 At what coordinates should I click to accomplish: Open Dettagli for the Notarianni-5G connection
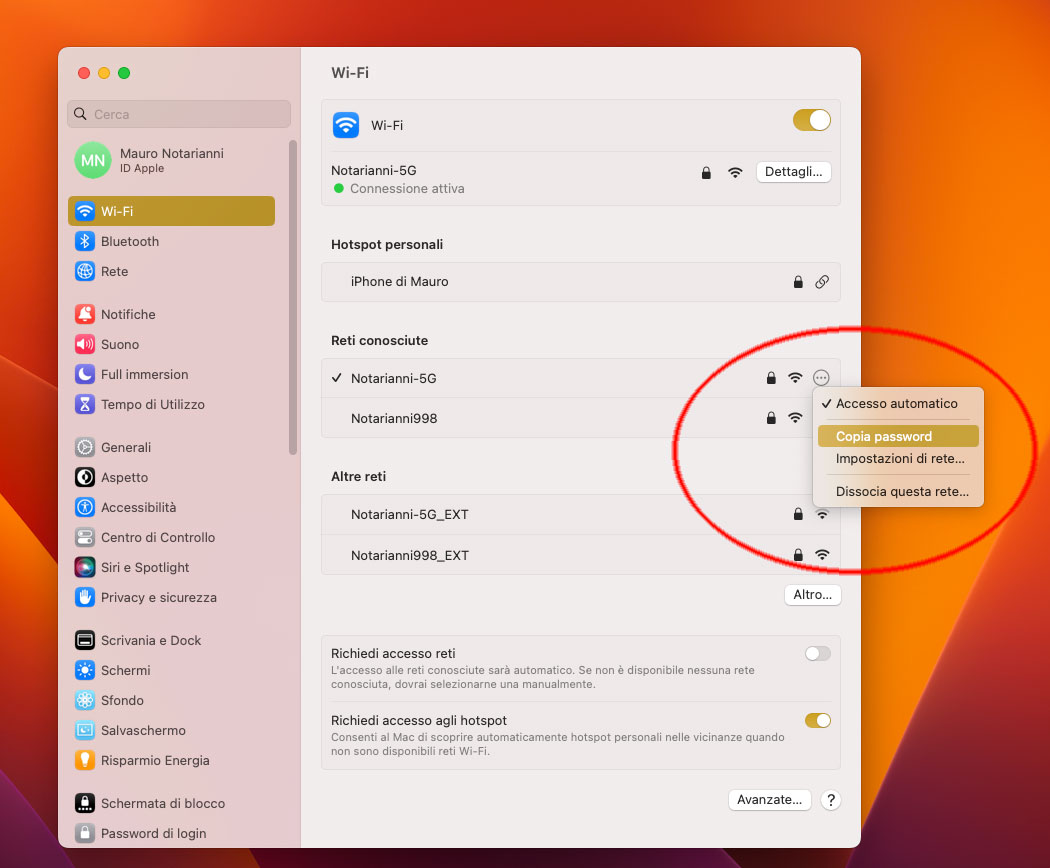tap(794, 171)
